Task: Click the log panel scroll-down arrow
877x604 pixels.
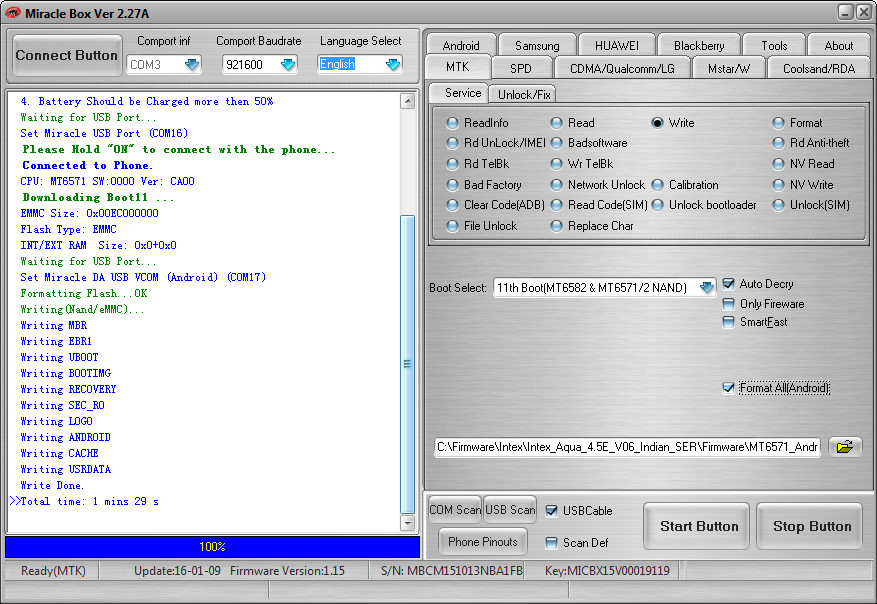Action: 407,523
